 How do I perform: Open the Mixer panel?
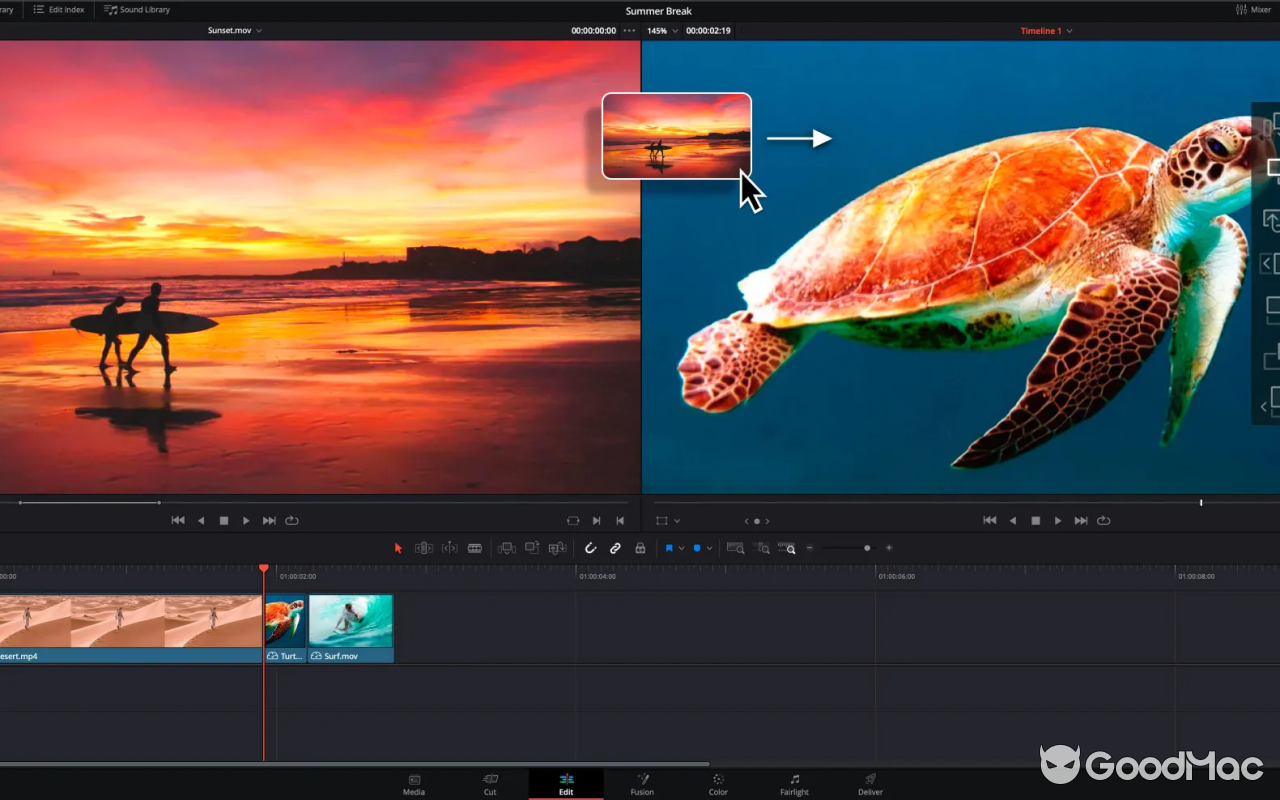pyautogui.click(x=1253, y=9)
